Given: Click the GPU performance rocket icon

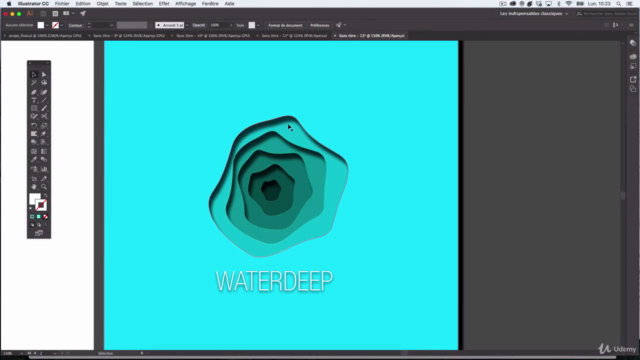Looking at the screenshot, I should tap(83, 13).
